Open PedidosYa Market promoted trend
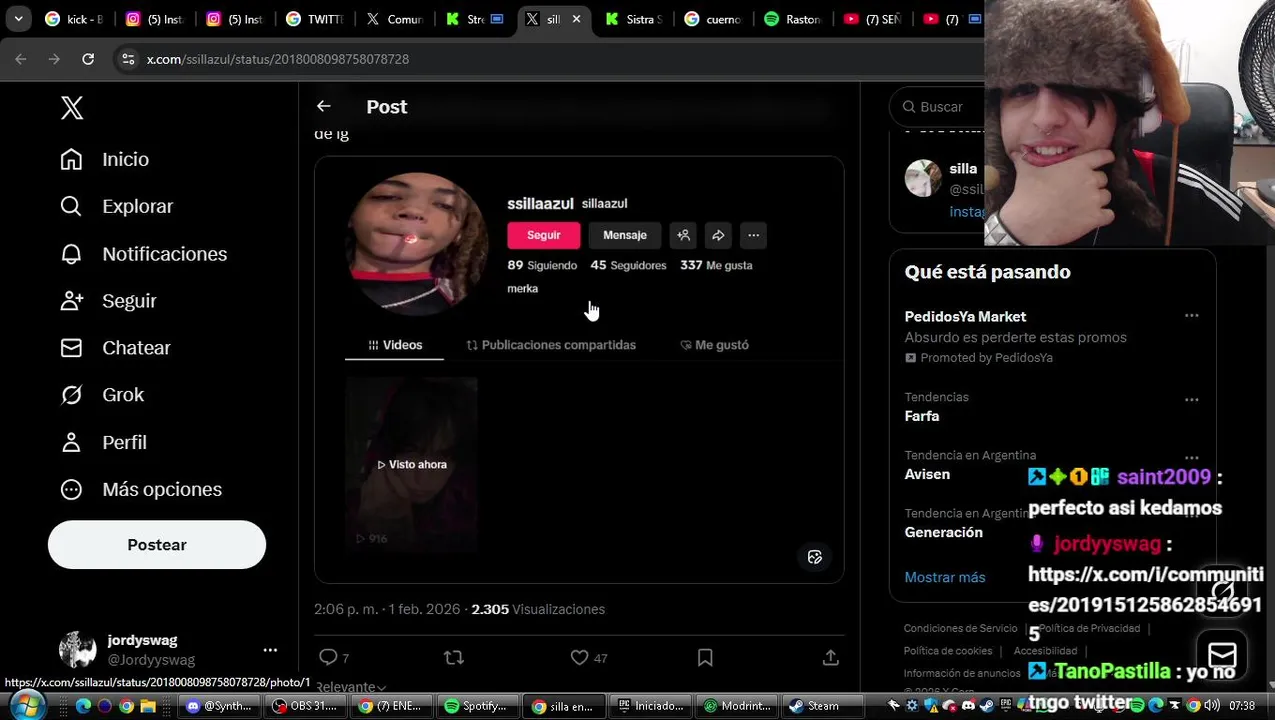Screen dimensions: 1275x720 click(1052, 336)
